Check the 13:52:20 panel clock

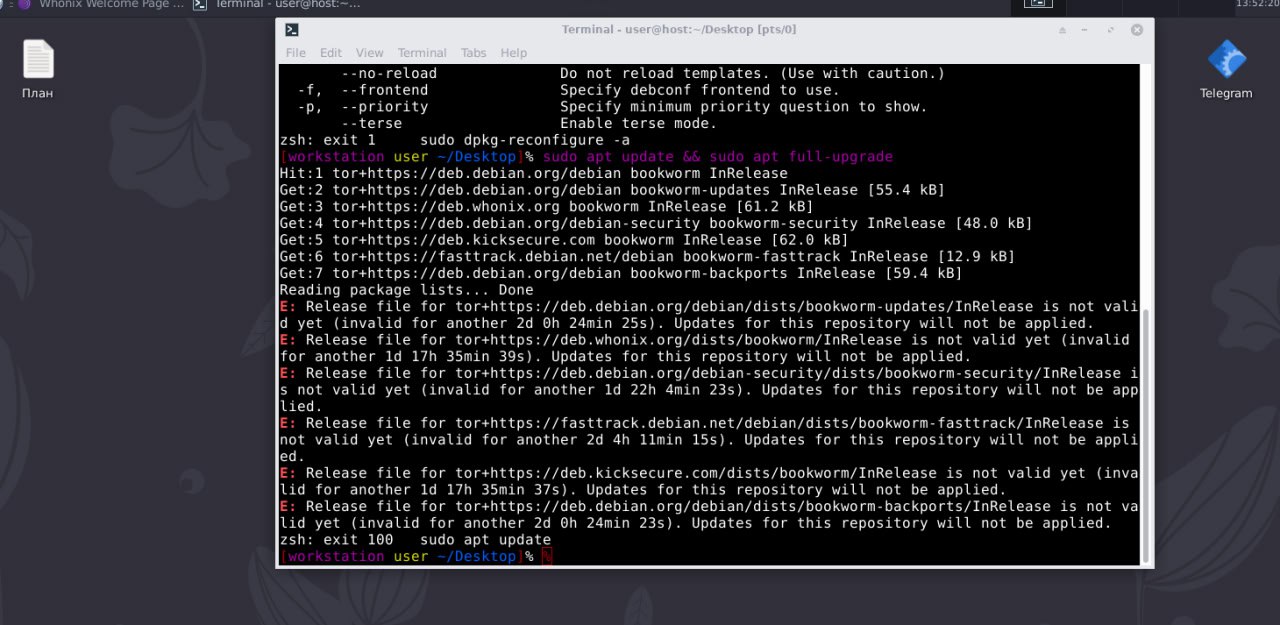tap(1258, 4)
